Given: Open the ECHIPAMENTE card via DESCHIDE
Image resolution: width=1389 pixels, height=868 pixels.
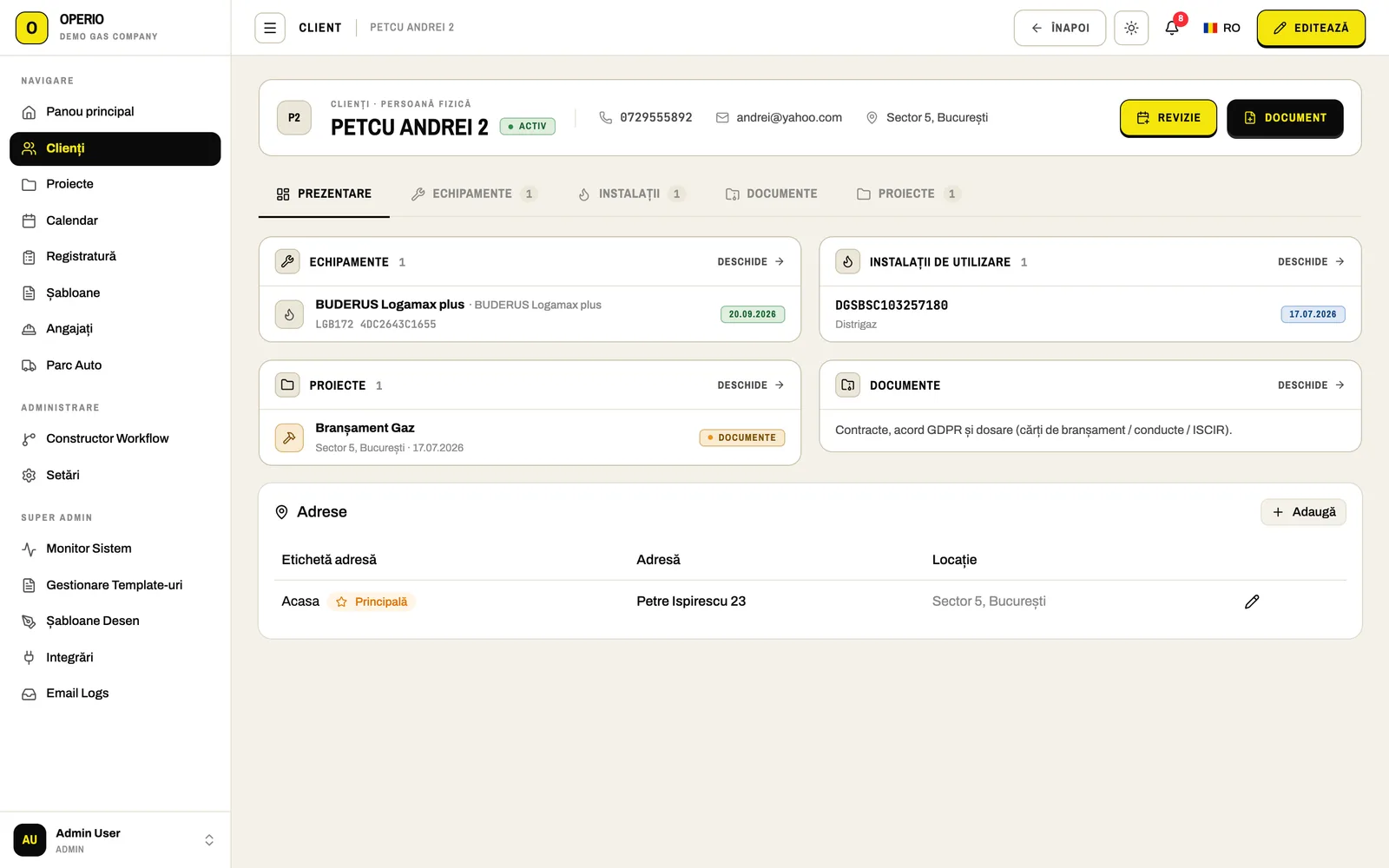Looking at the screenshot, I should (751, 261).
